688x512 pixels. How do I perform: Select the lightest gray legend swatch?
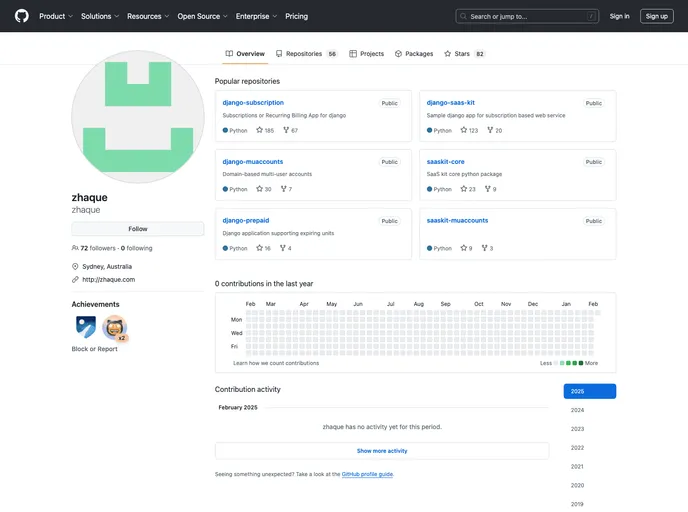click(x=556, y=363)
